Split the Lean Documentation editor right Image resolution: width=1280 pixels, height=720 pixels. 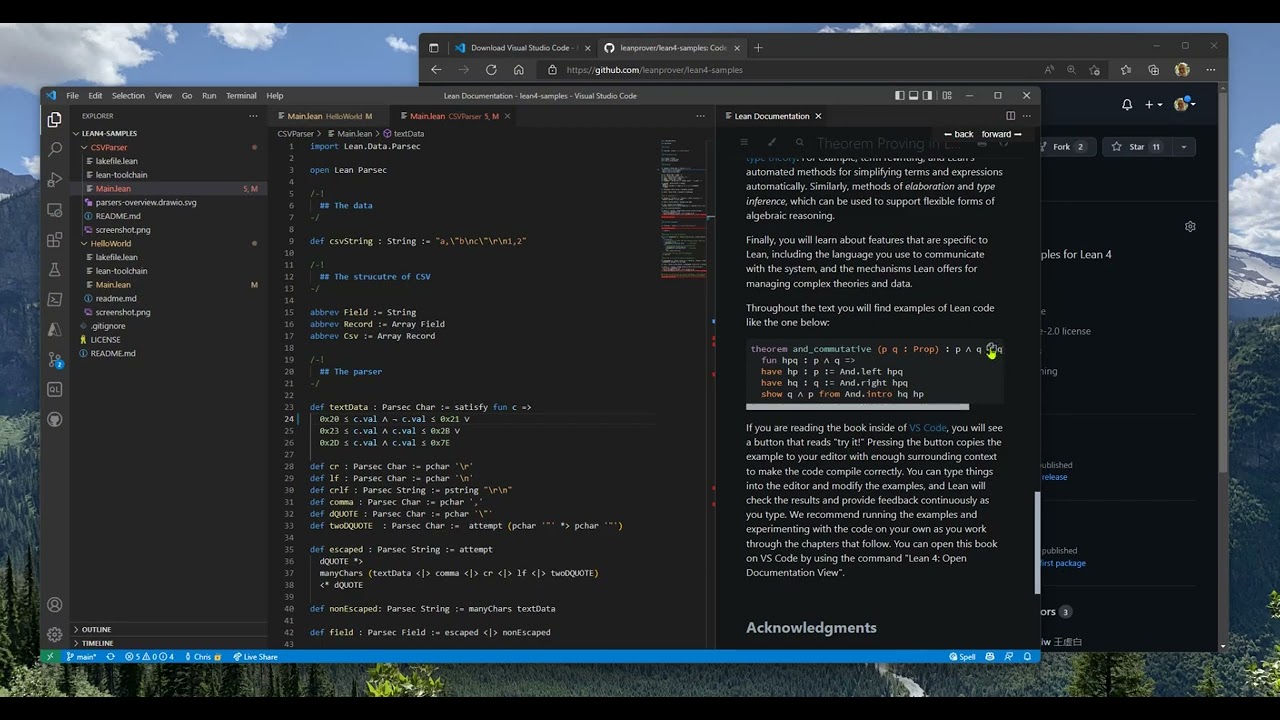pyautogui.click(x=1010, y=116)
